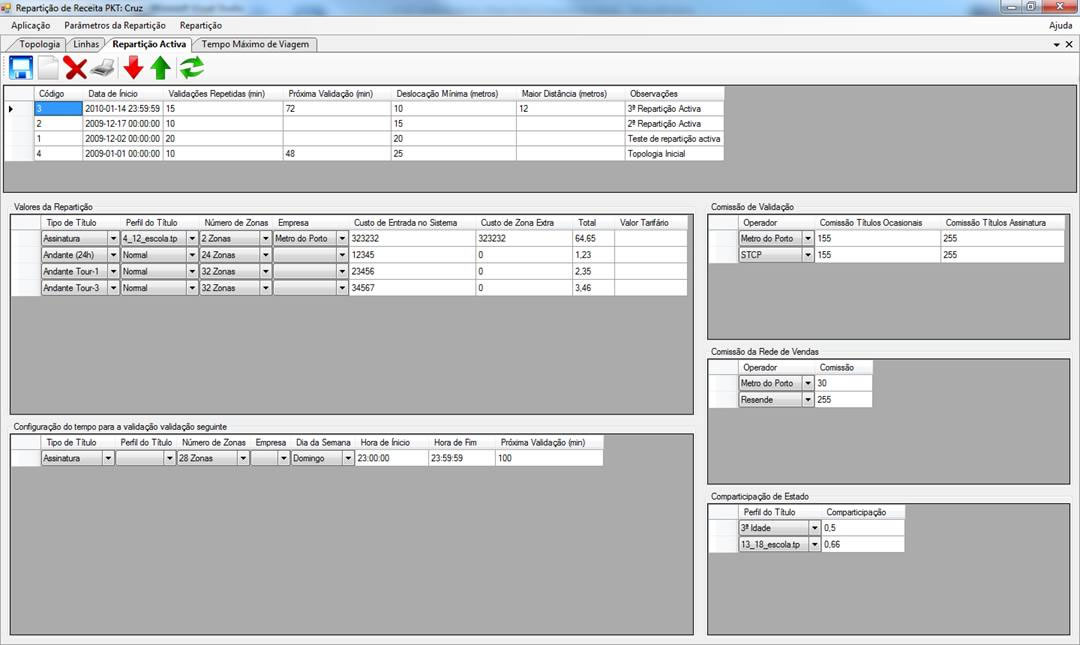Open the Parâmetros da Repartição menu
Viewport: 1080px width, 645px height.
tap(114, 25)
